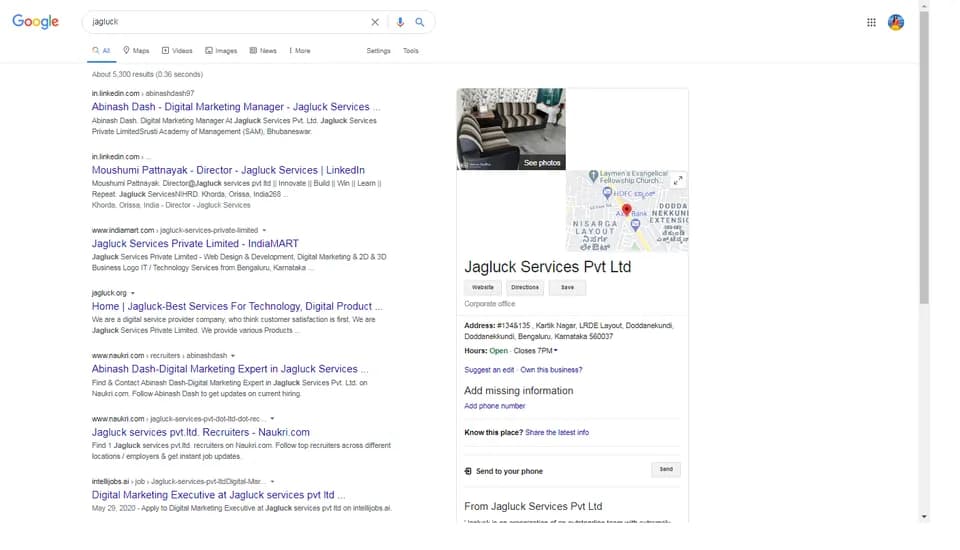Image resolution: width=960 pixels, height=550 pixels.
Task: Click the Send button
Action: tap(666, 469)
